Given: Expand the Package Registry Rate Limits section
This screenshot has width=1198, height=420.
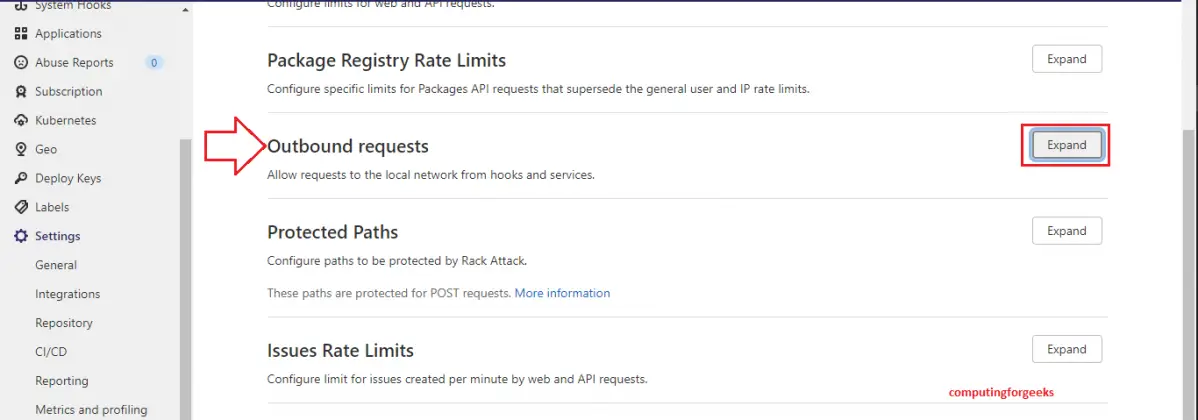Looking at the screenshot, I should pyautogui.click(x=1066, y=59).
